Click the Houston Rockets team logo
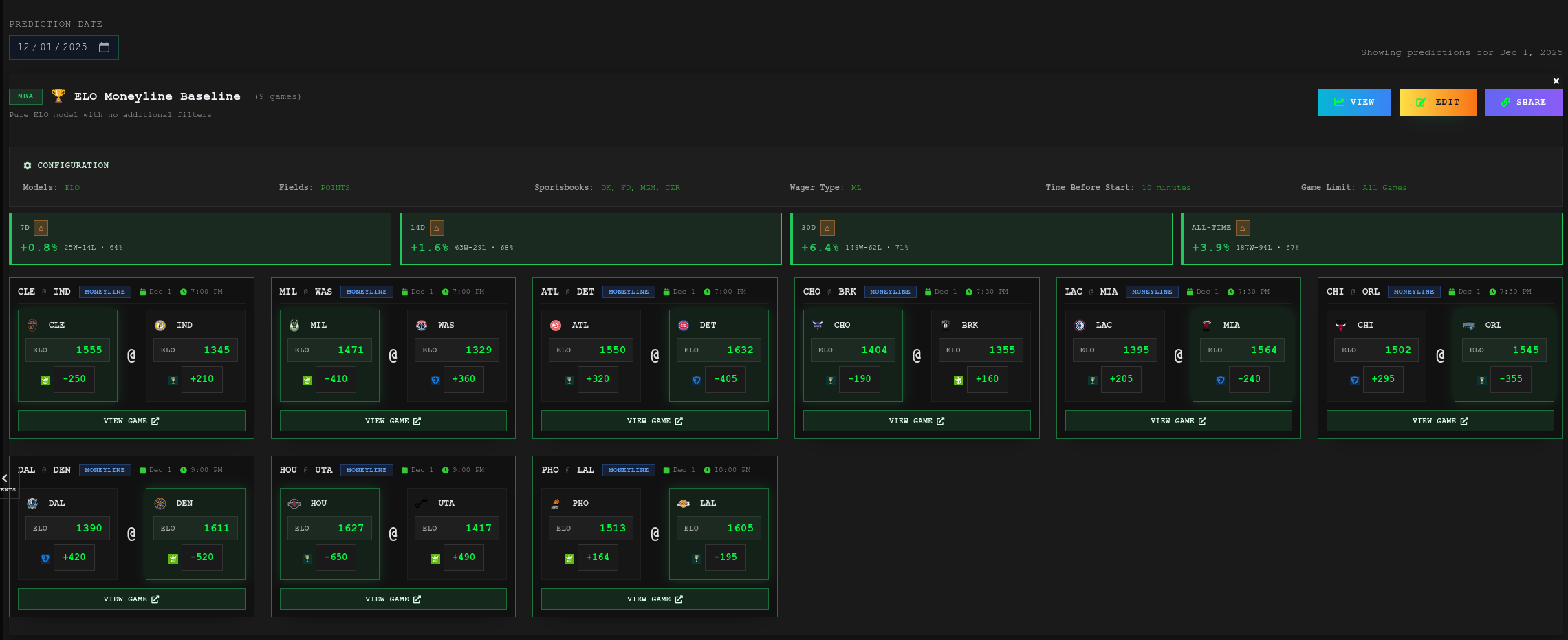1568x640 pixels. tap(294, 504)
